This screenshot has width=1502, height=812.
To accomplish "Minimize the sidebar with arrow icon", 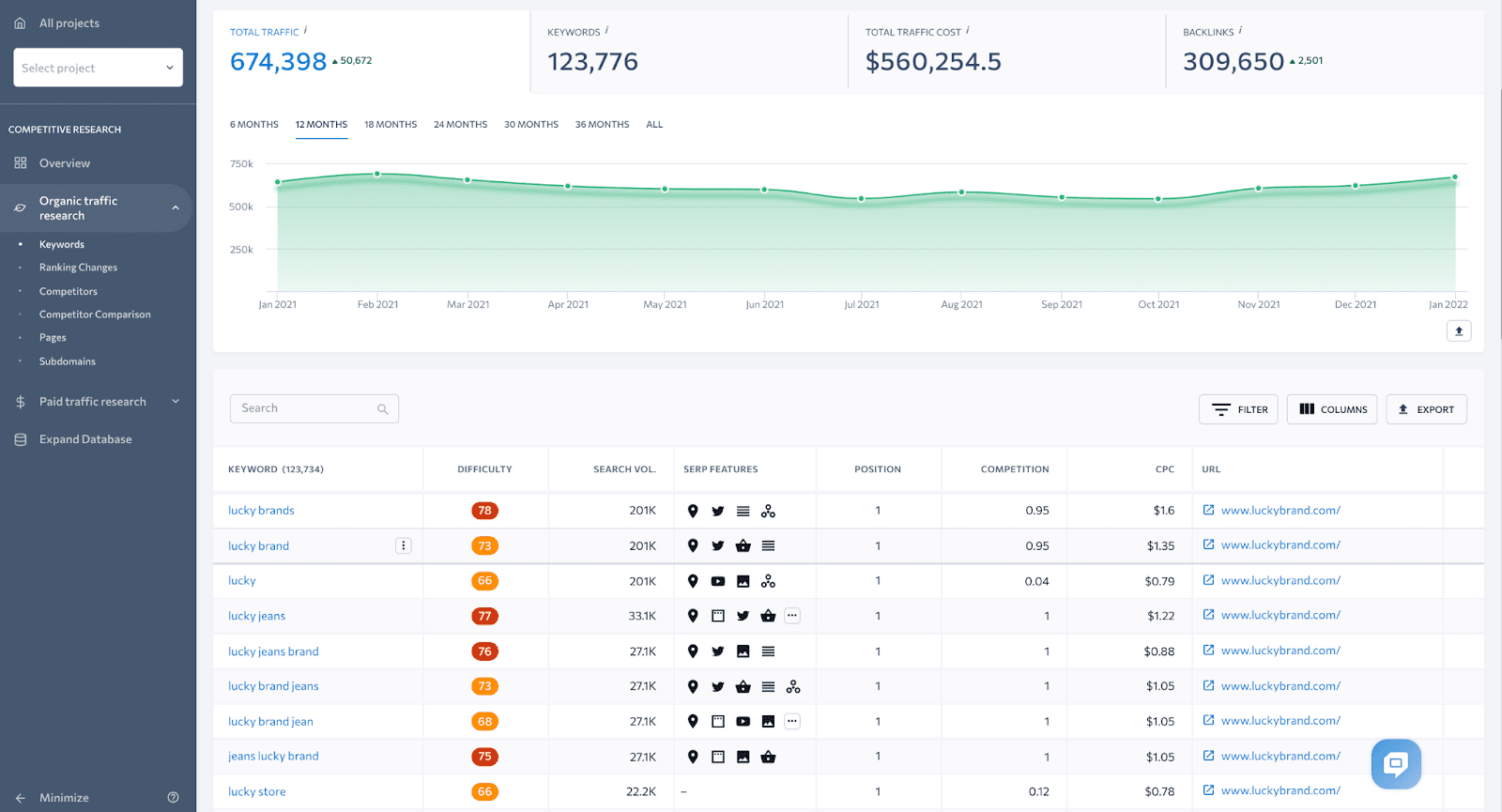I will [20, 798].
